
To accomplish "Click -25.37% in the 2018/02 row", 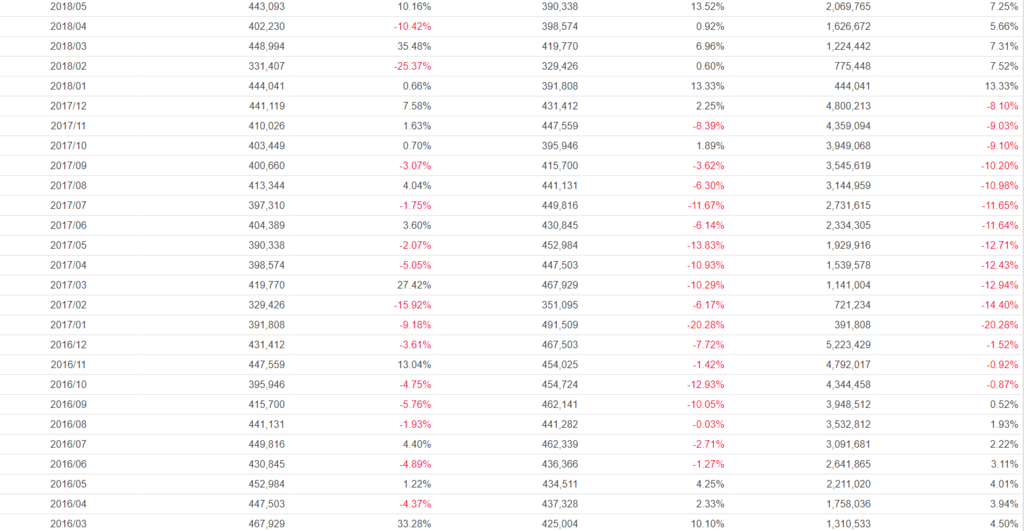I will (412, 67).
